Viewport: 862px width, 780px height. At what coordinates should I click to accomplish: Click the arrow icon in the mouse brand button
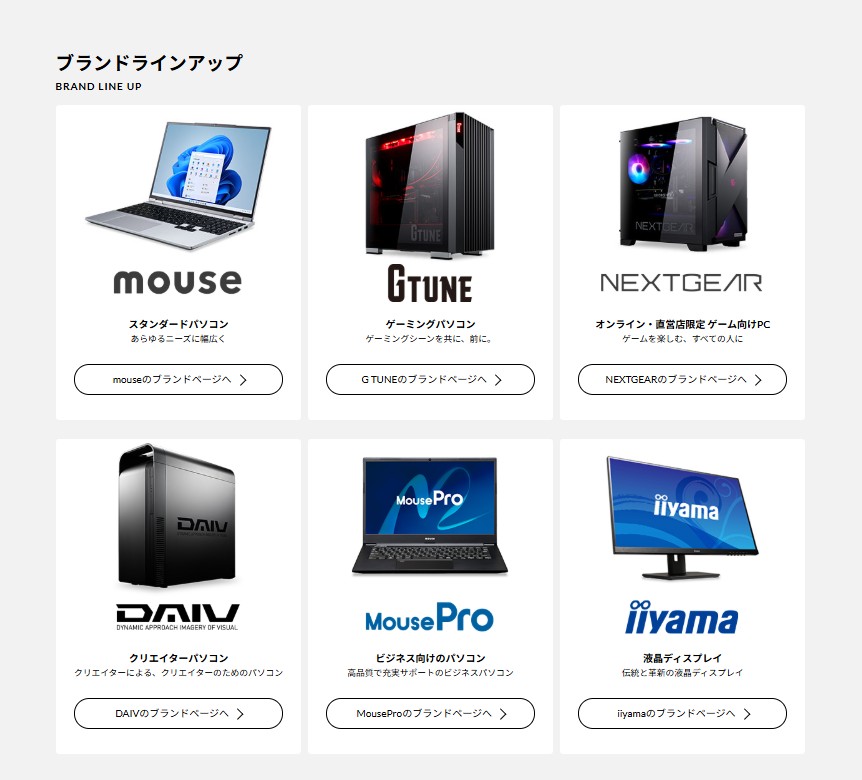coord(243,380)
